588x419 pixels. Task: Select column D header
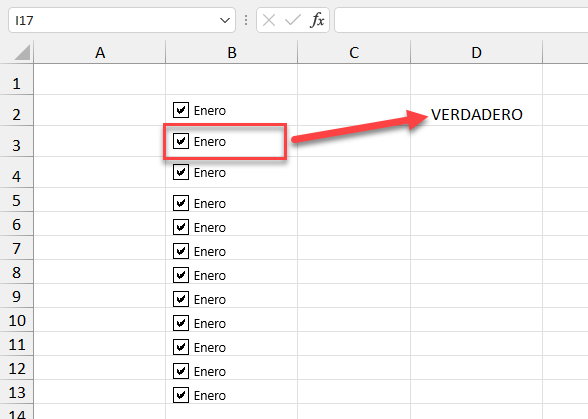point(476,53)
